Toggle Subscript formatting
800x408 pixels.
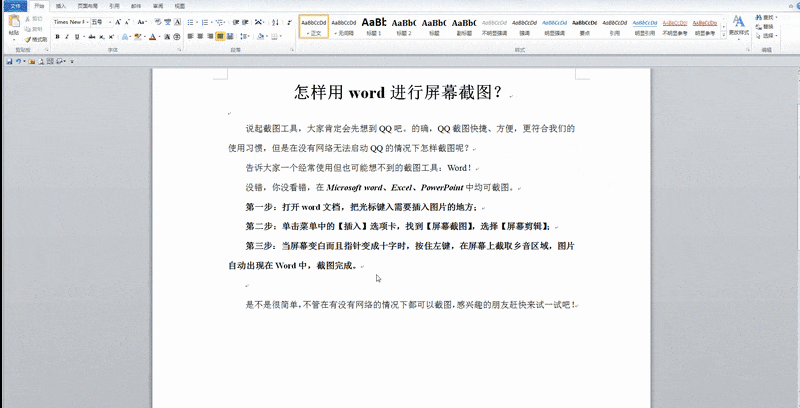(102, 37)
